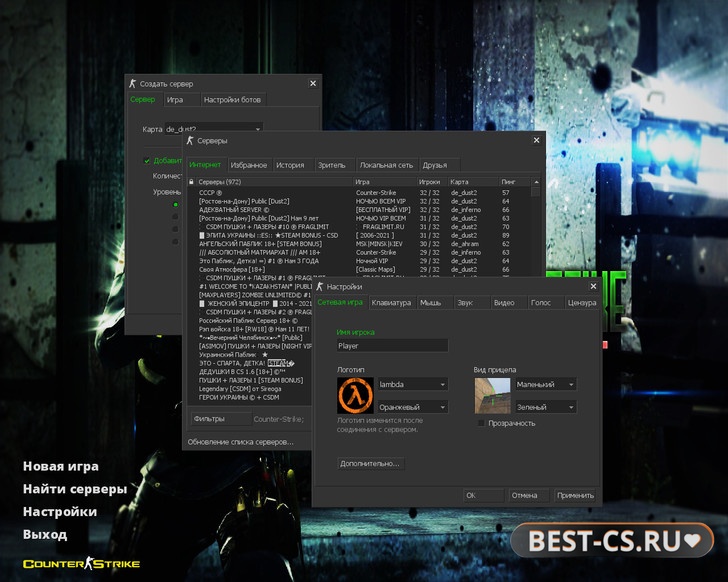Image resolution: width=728 pixels, height=582 pixels.
Task: Select the Своя Атмосфера [18+] row
Action: pyautogui.click(x=358, y=269)
